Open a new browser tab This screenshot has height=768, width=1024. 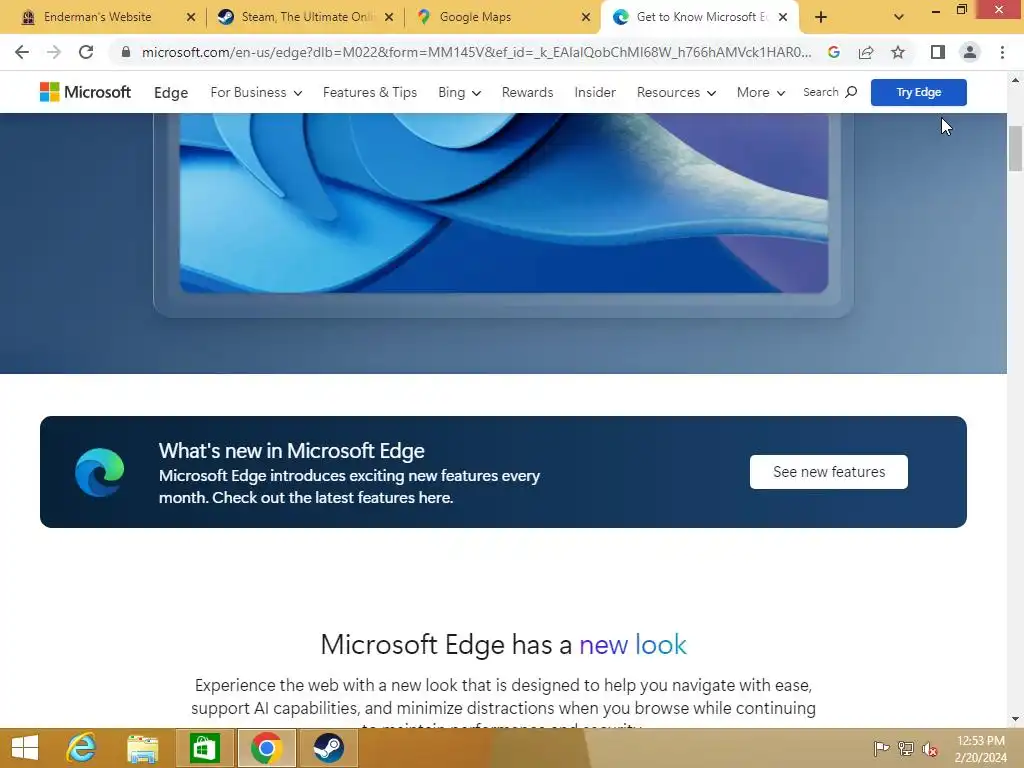click(x=821, y=17)
